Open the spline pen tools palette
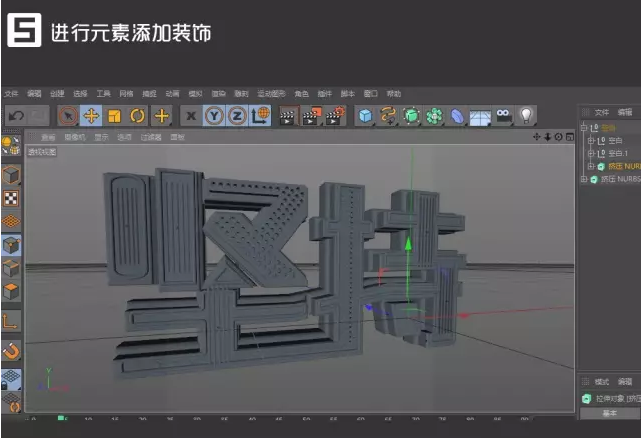Screen dimensions: 641x438 tap(388, 116)
